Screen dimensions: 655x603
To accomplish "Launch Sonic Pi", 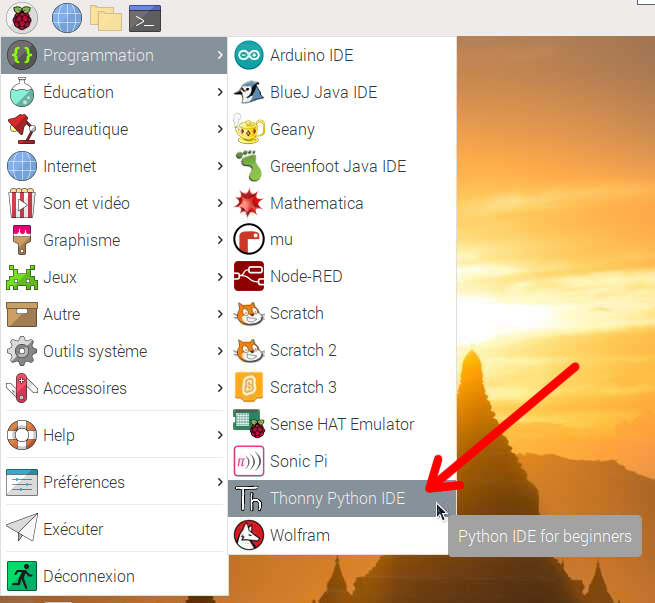I will (342, 461).
